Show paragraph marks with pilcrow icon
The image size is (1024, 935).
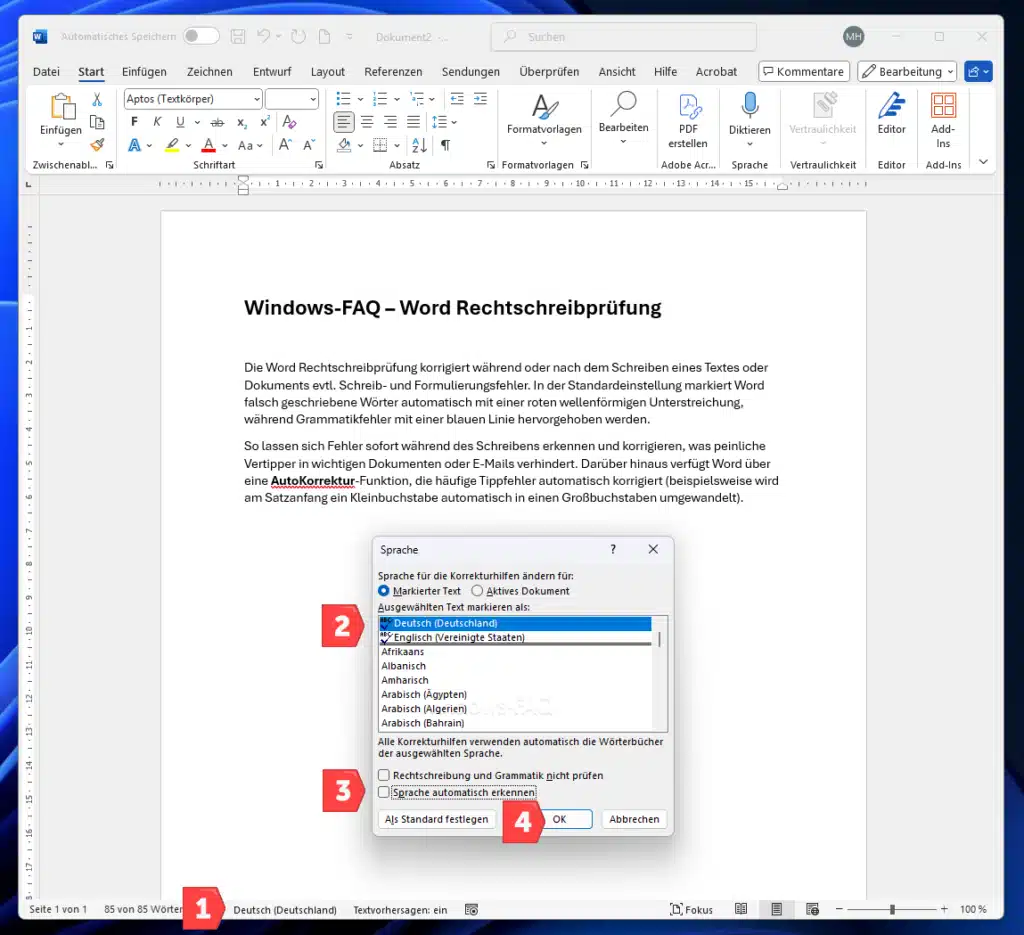[x=445, y=145]
